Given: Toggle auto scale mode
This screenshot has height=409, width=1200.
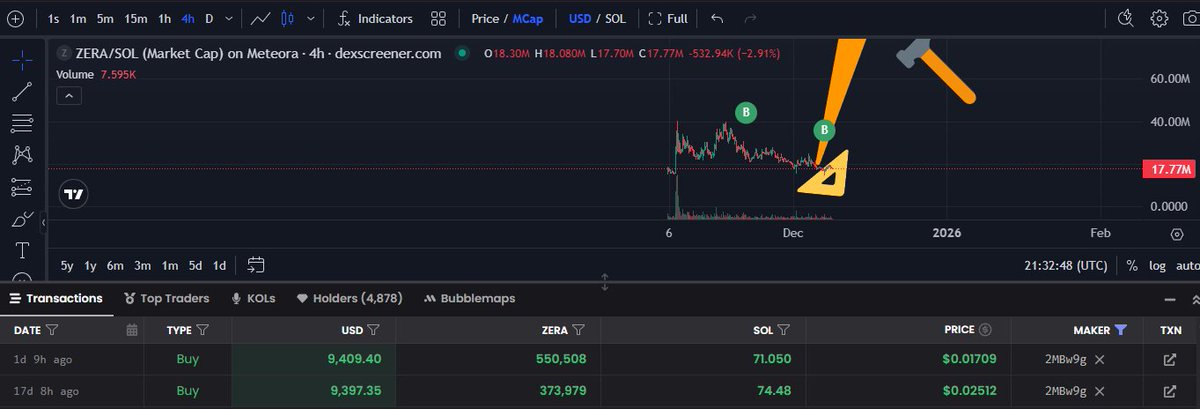Looking at the screenshot, I should coord(1187,265).
